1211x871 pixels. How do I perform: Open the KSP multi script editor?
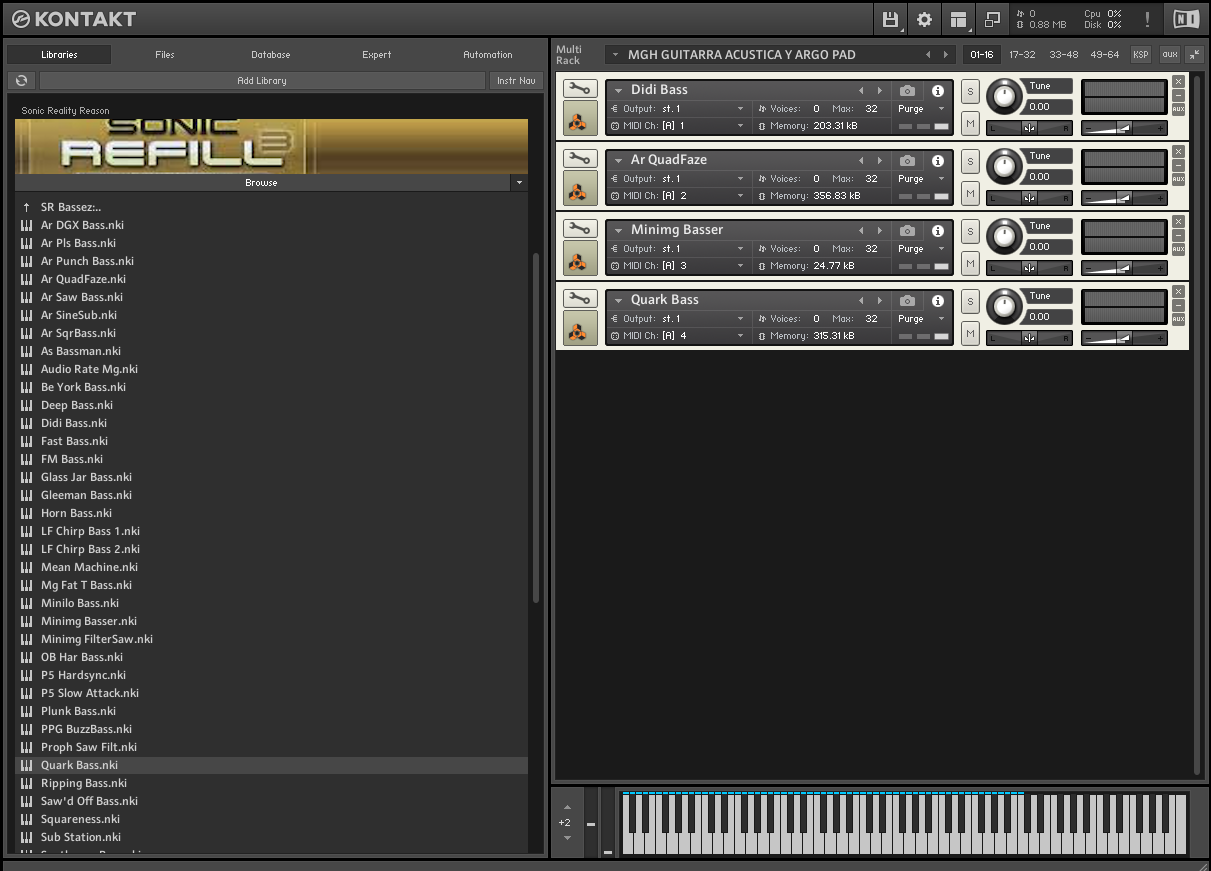point(1140,54)
